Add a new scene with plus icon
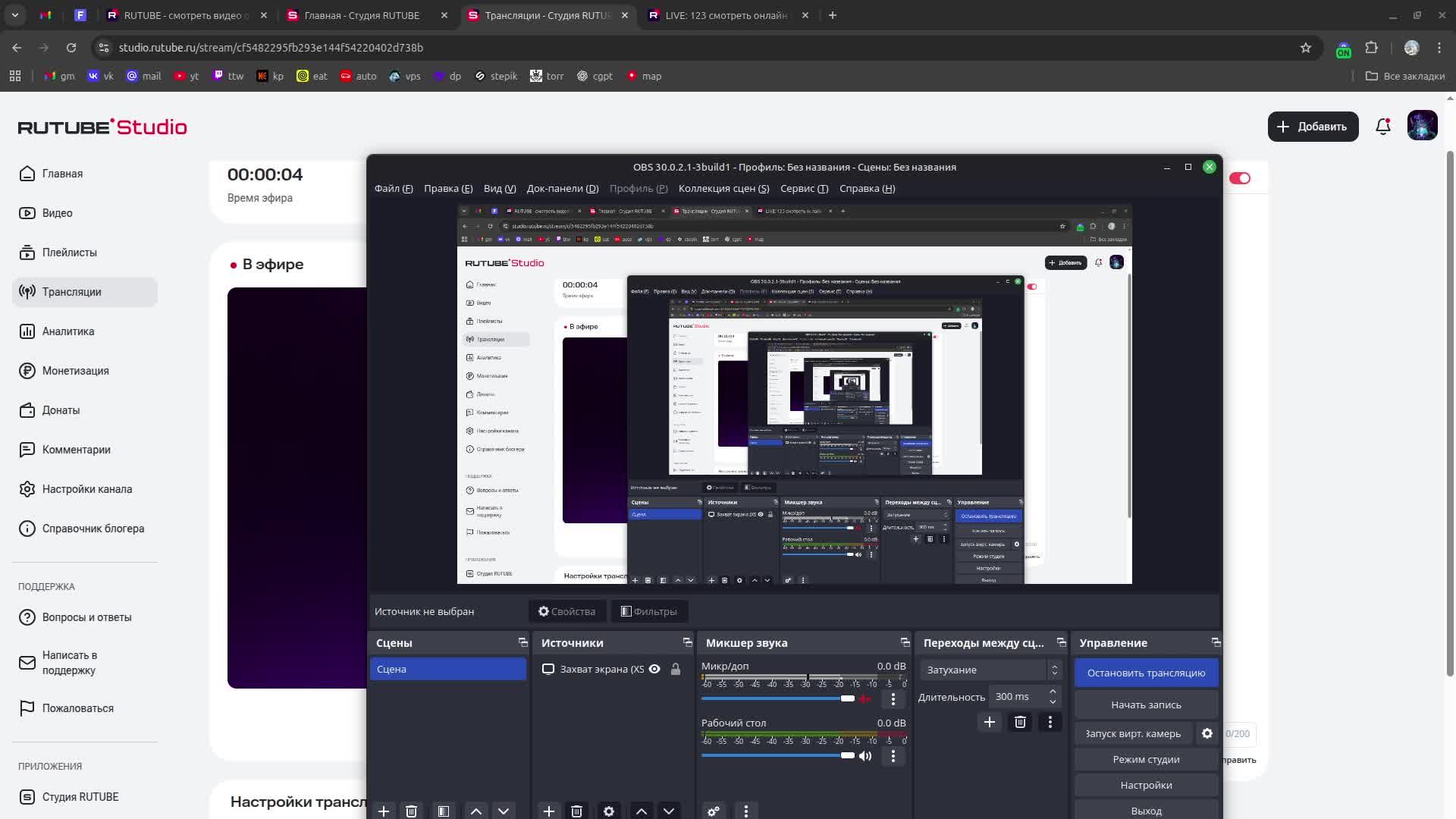This screenshot has width=1456, height=819. [384, 811]
